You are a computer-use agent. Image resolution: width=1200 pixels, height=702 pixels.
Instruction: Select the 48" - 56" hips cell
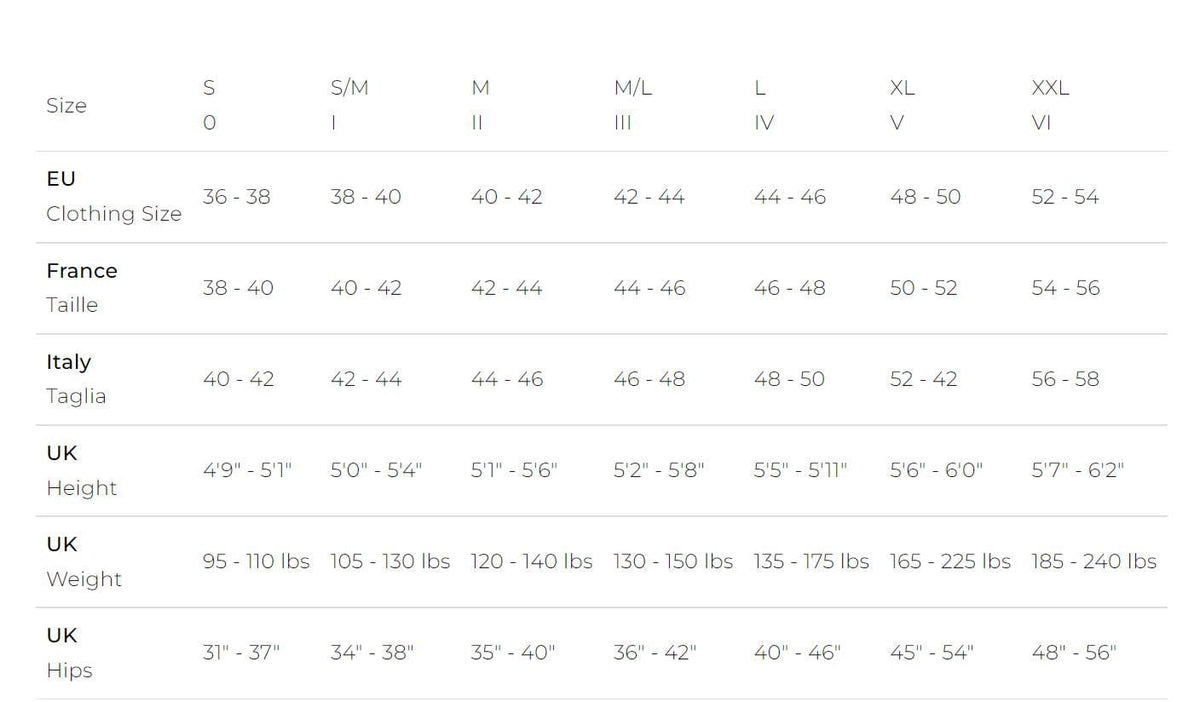pyautogui.click(x=1073, y=653)
